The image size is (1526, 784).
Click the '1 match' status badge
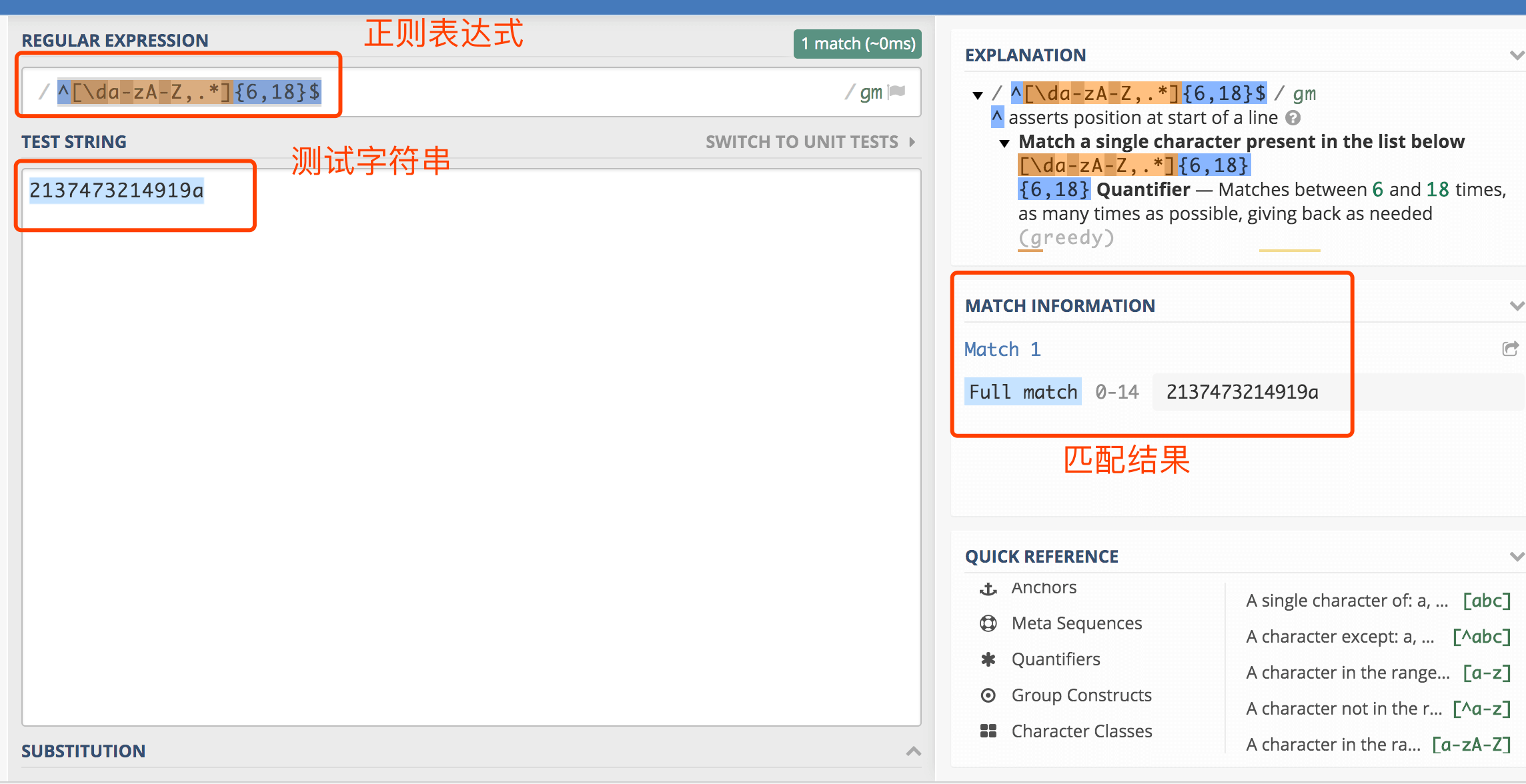tap(857, 44)
